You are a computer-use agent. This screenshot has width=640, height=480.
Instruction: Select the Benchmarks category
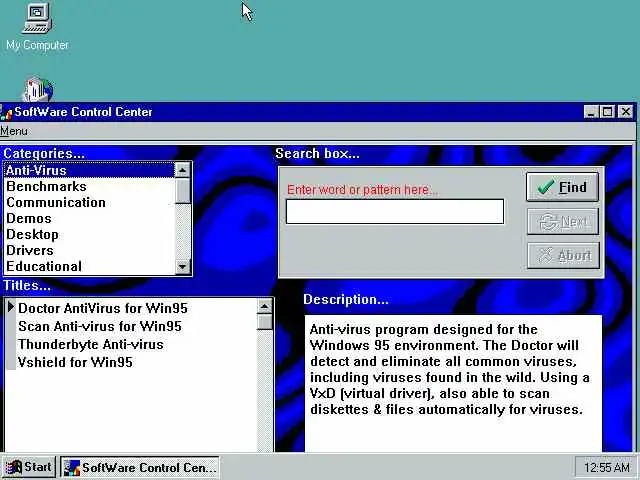tap(89, 186)
